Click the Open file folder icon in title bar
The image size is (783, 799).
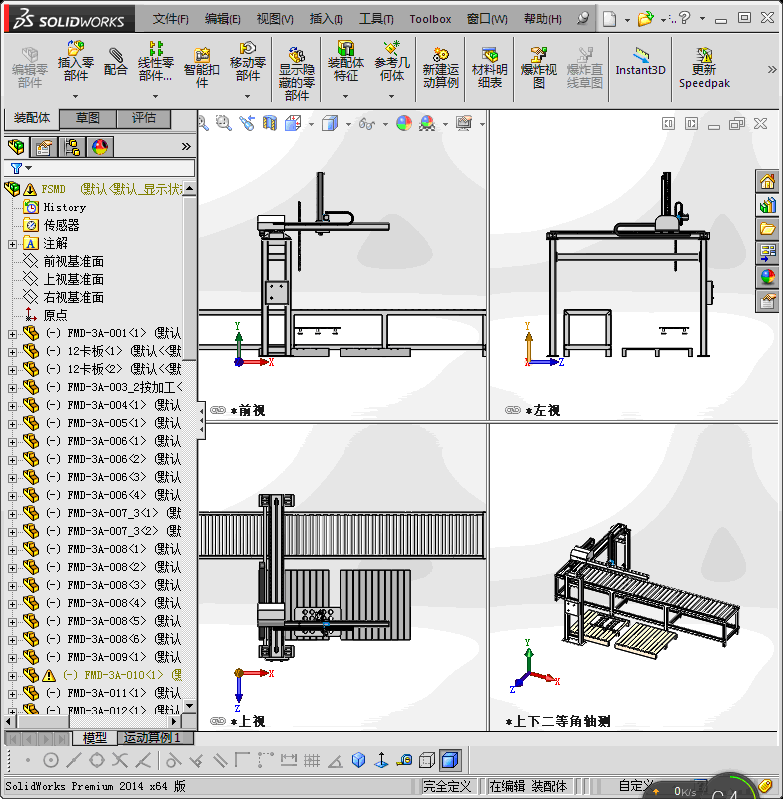click(645, 19)
